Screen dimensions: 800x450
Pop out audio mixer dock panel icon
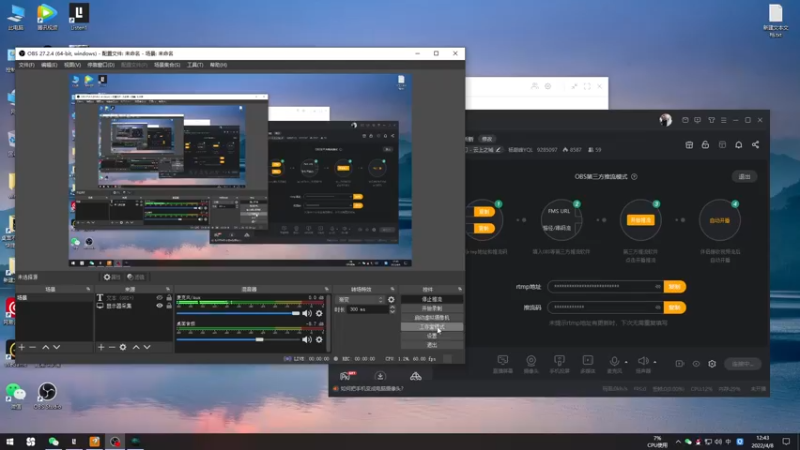pos(327,289)
